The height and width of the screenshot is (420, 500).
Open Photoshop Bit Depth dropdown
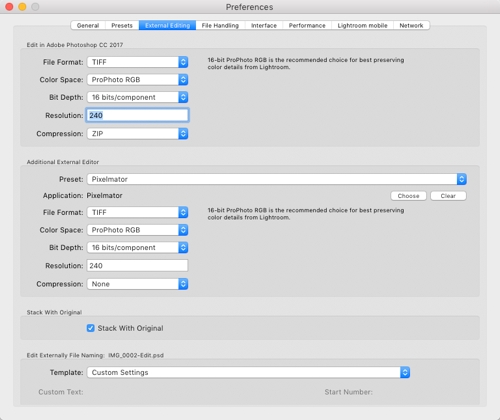[x=137, y=97]
